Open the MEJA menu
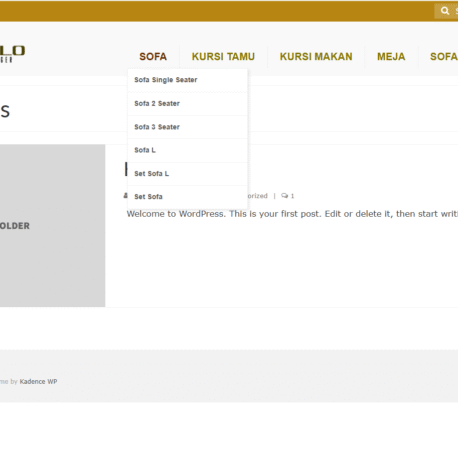This screenshot has height=458, width=458. click(x=391, y=57)
